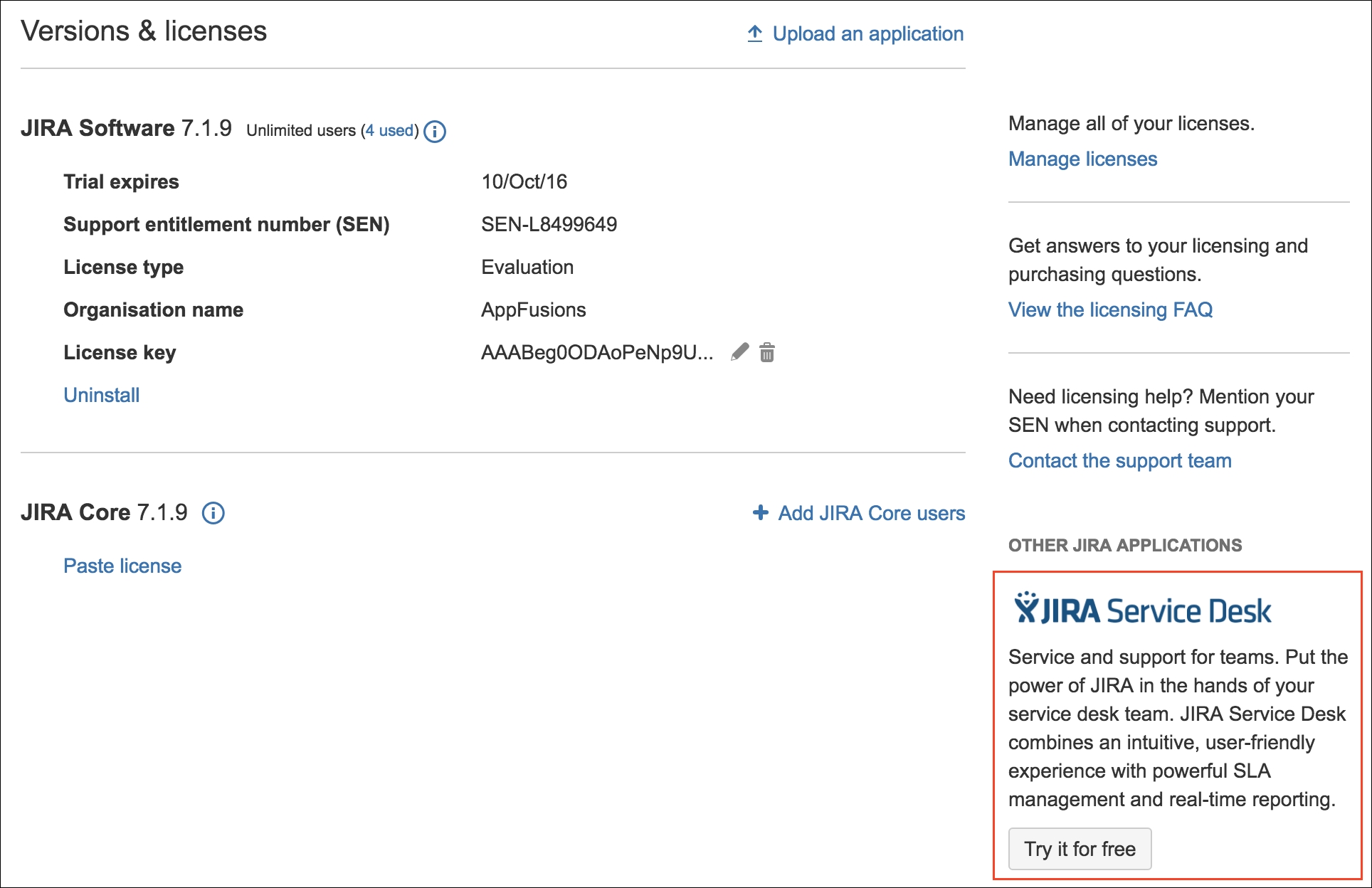Click the JIRA Core 7.1.9 heading
Screen dimensions: 1372x888
104,512
